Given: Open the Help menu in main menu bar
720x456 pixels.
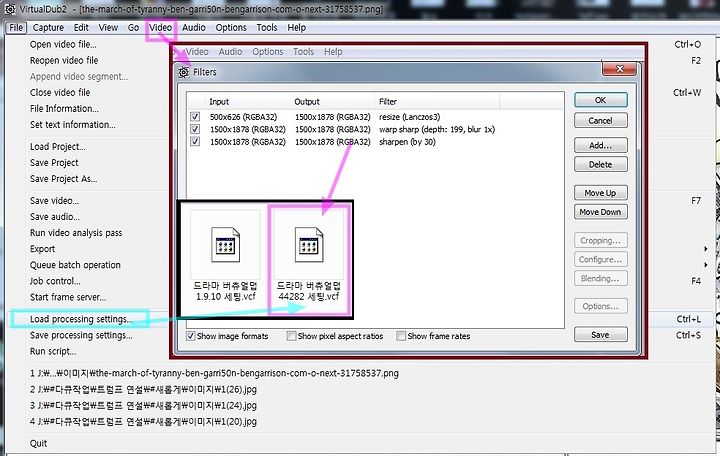Looking at the screenshot, I should (297, 28).
